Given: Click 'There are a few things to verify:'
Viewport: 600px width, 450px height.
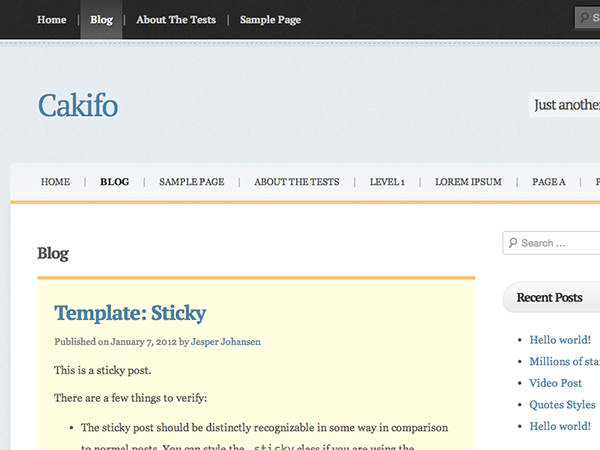Looking at the screenshot, I should tap(130, 398).
